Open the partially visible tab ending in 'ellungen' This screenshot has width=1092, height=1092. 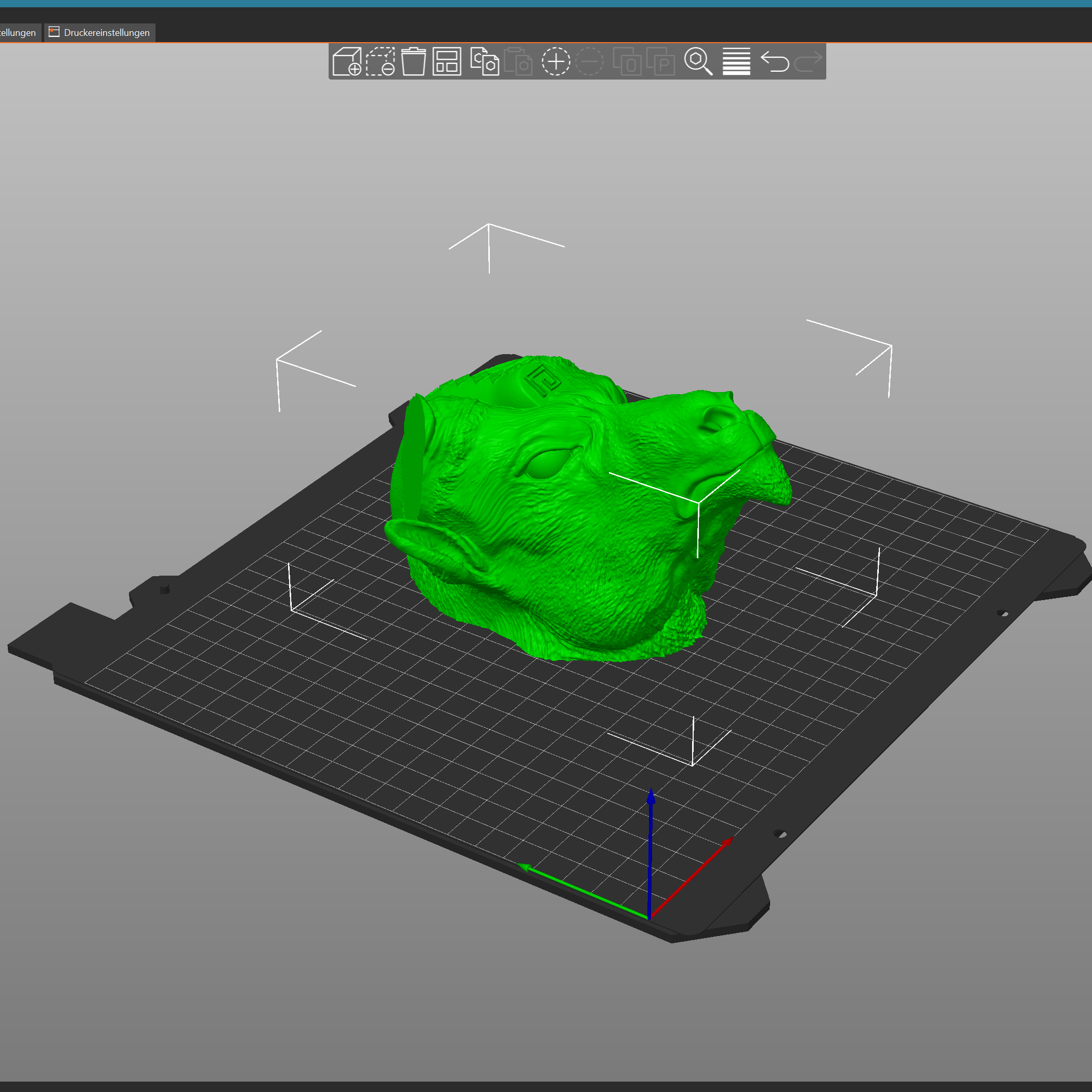[18, 33]
